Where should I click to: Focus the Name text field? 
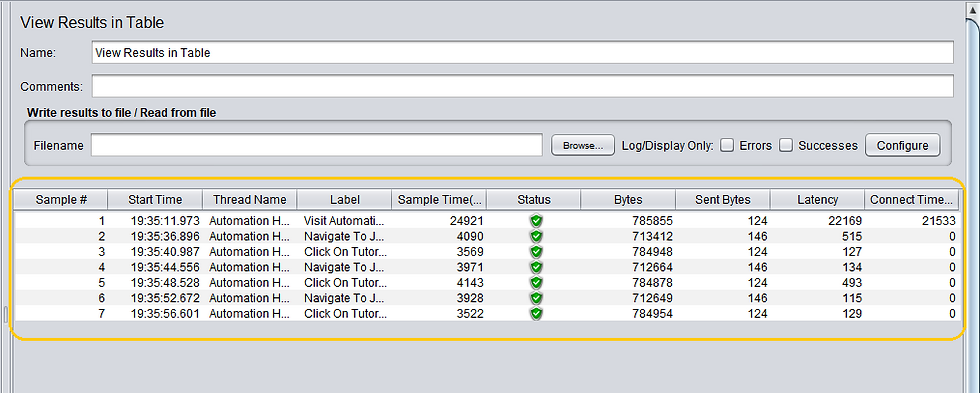[x=522, y=53]
